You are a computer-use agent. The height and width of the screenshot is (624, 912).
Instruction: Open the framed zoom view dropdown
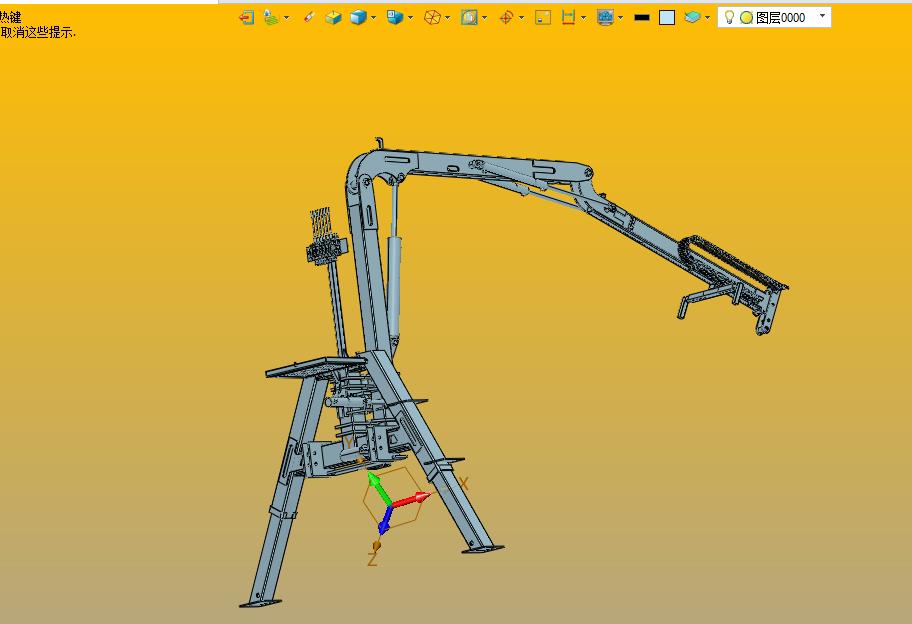(x=484, y=18)
